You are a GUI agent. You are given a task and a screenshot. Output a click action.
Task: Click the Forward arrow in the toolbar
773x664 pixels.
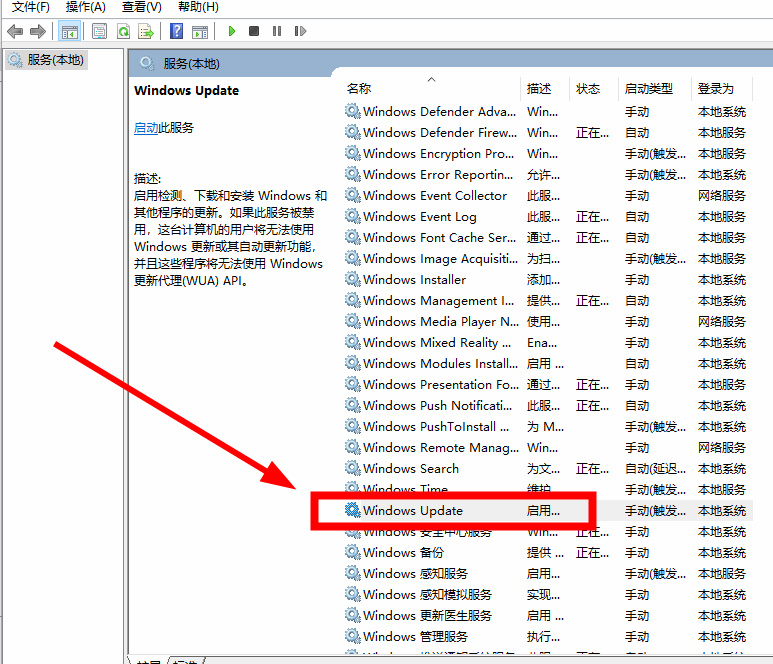(x=37, y=31)
